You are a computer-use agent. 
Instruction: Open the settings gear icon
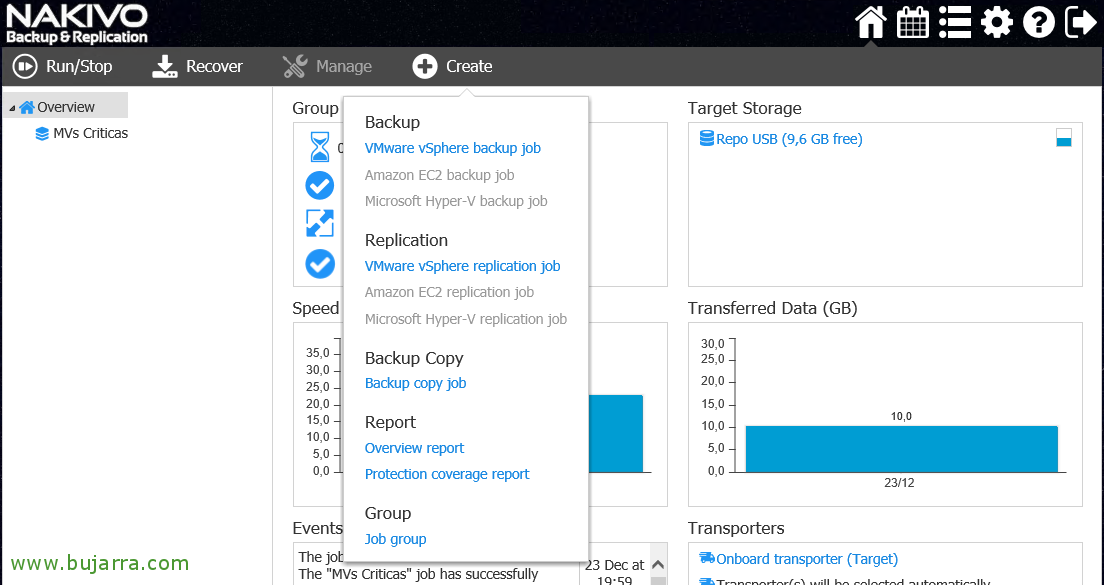(996, 23)
